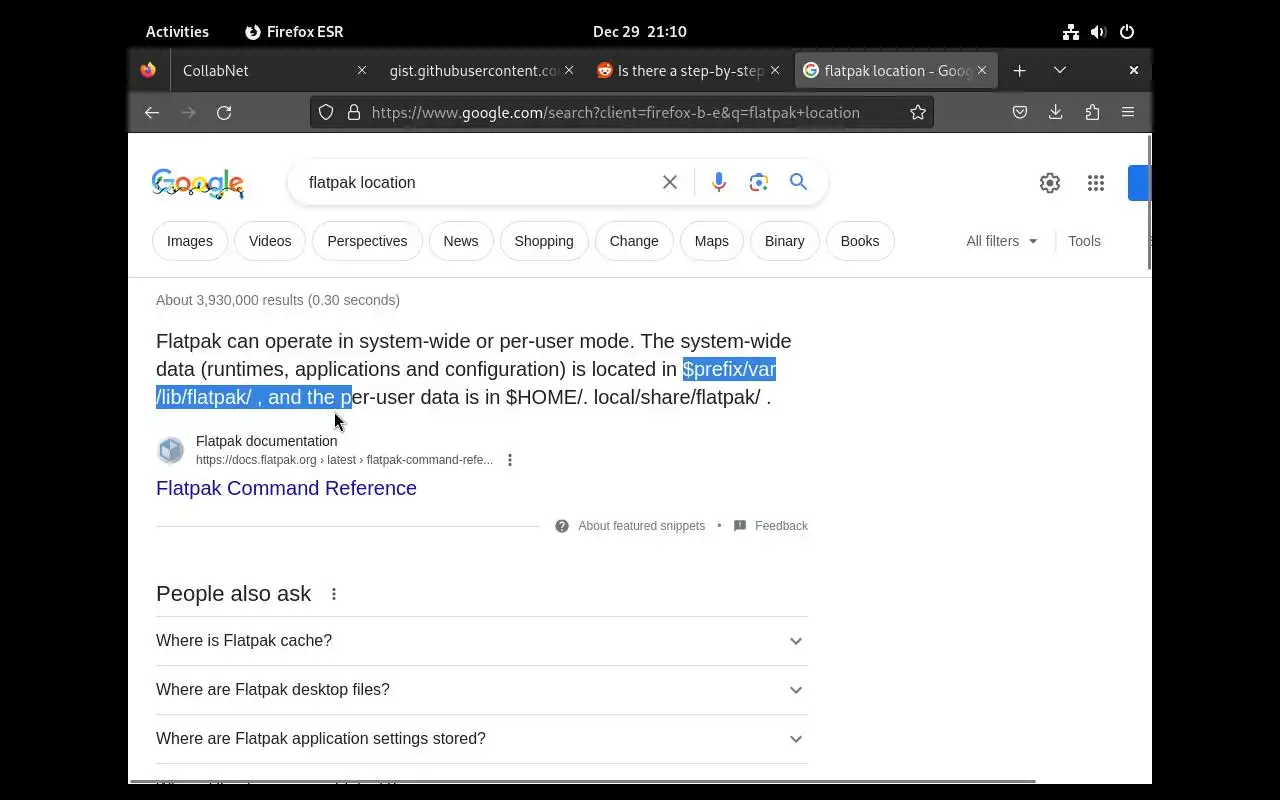This screenshot has width=1280, height=800.
Task: Clear the search box text
Action: click(x=670, y=182)
